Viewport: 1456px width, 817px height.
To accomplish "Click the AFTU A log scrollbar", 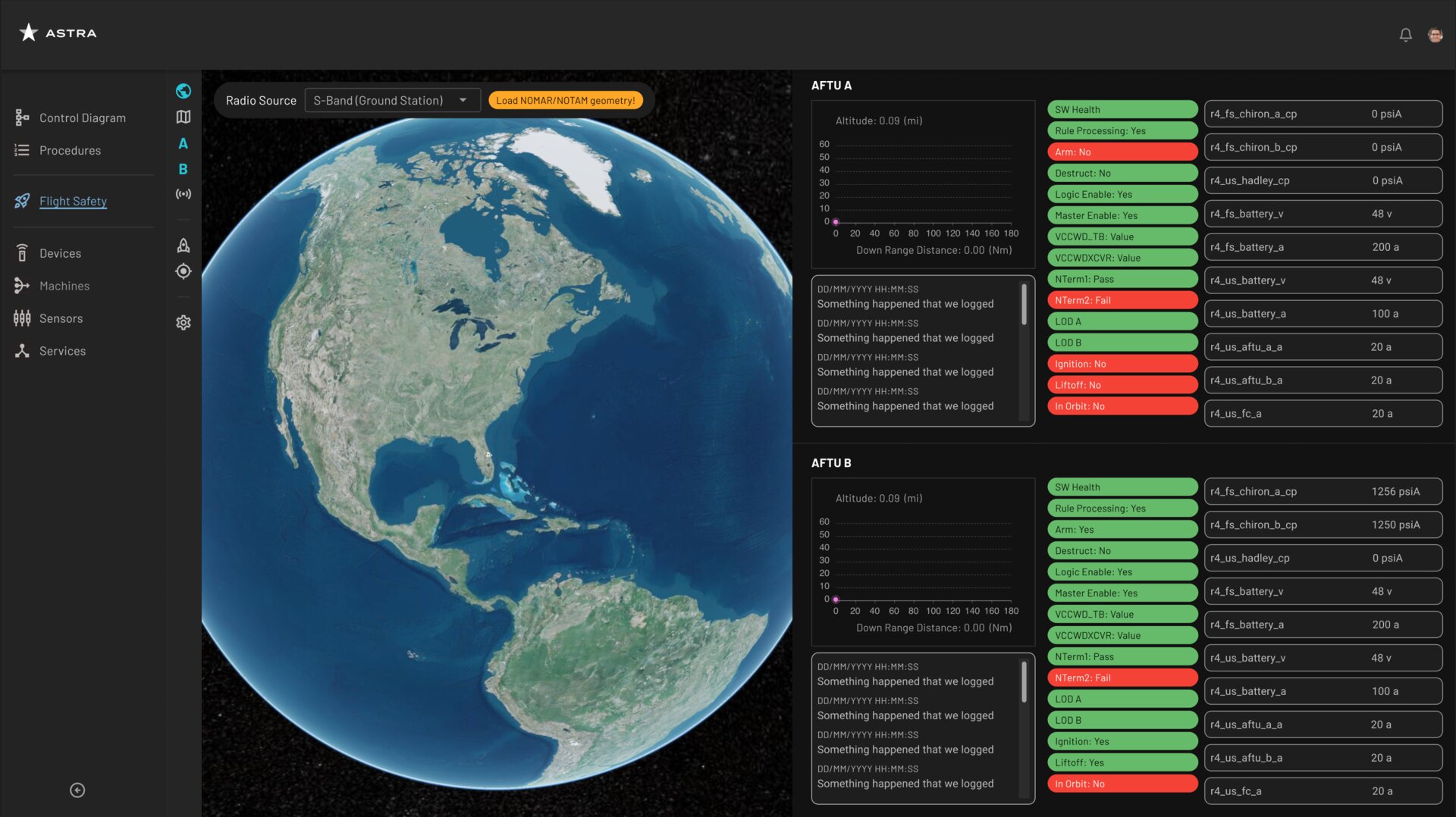I will [x=1024, y=305].
